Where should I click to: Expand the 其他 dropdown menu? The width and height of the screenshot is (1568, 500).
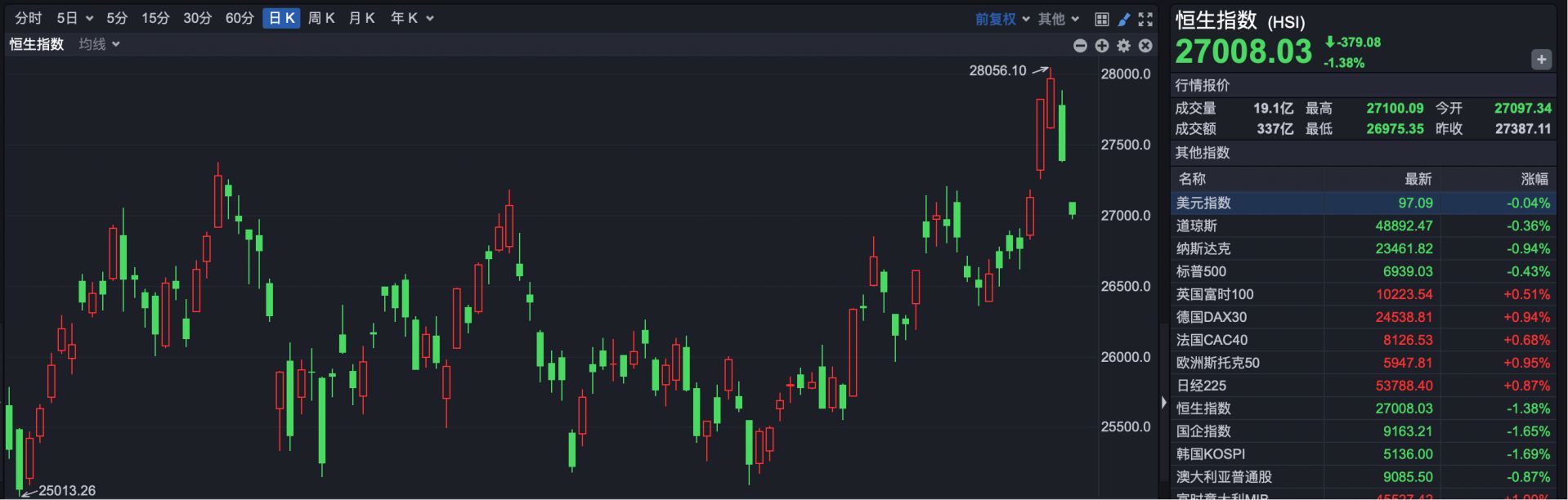click(1059, 19)
